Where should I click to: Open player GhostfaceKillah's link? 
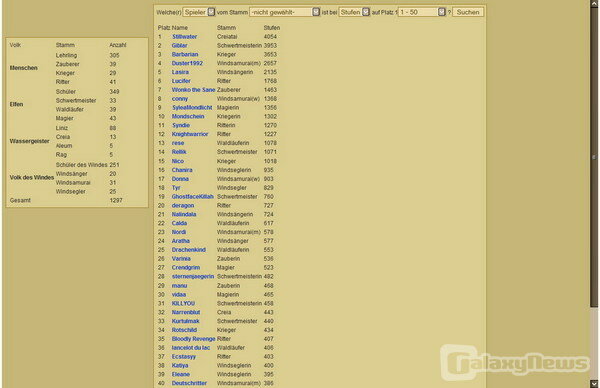(x=192, y=196)
